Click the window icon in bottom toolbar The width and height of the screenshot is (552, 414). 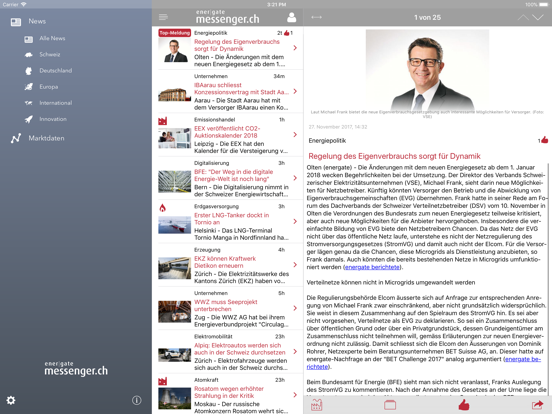390,405
